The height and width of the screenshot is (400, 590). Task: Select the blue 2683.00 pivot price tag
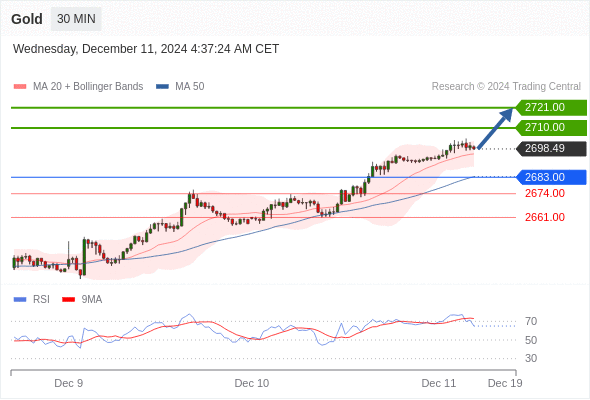pyautogui.click(x=551, y=177)
